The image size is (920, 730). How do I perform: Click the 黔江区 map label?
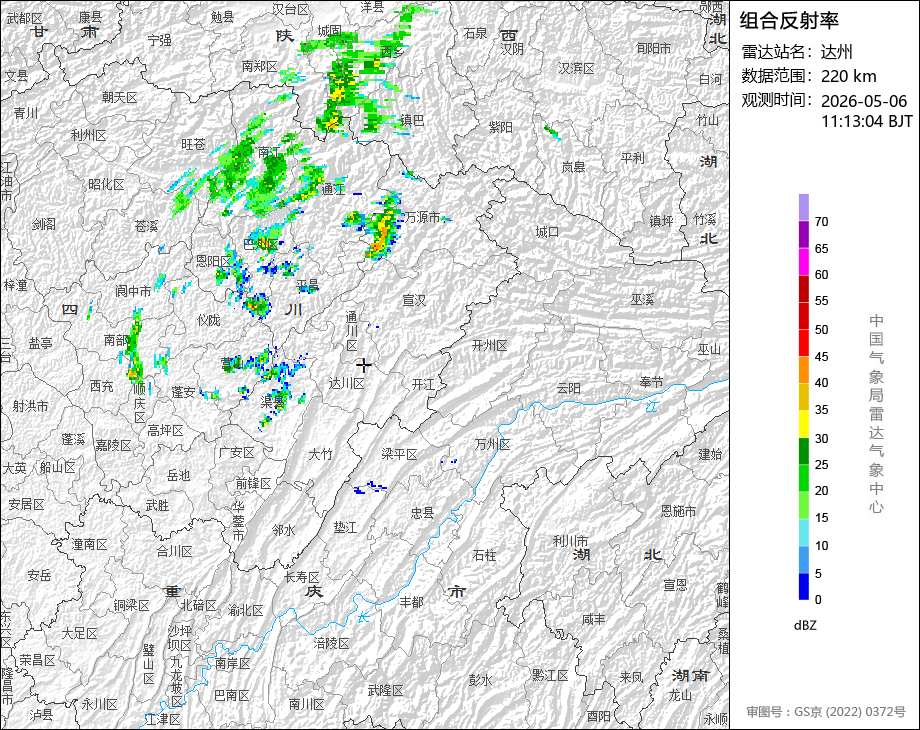[x=550, y=675]
